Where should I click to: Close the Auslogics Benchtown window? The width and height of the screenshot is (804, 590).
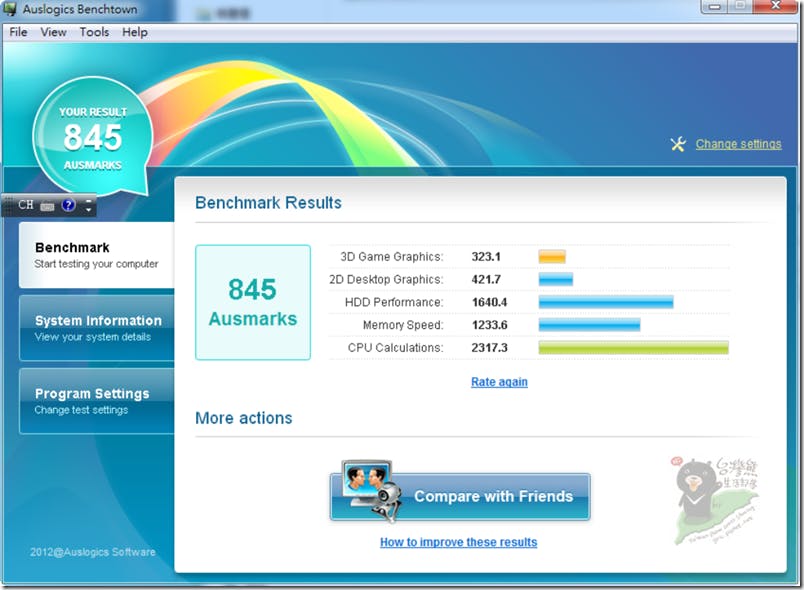pyautogui.click(x=775, y=6)
